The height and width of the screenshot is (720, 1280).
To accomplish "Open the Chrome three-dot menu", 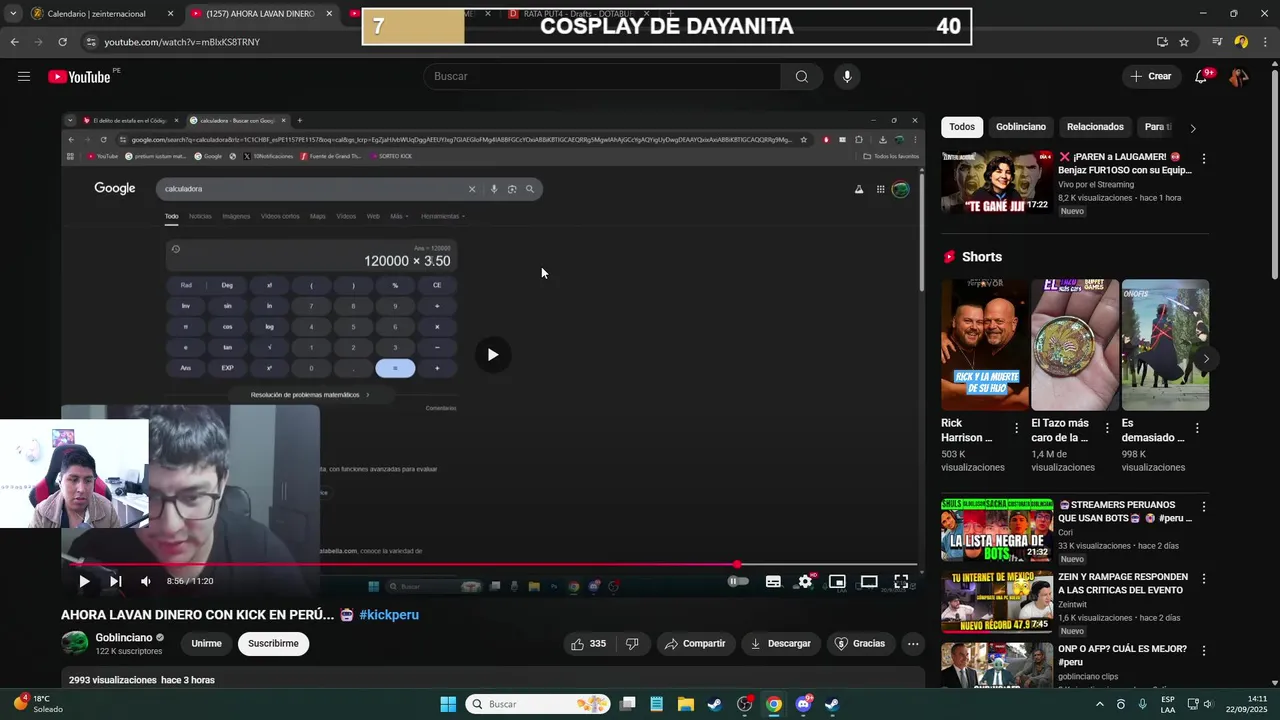I will click(x=1266, y=42).
